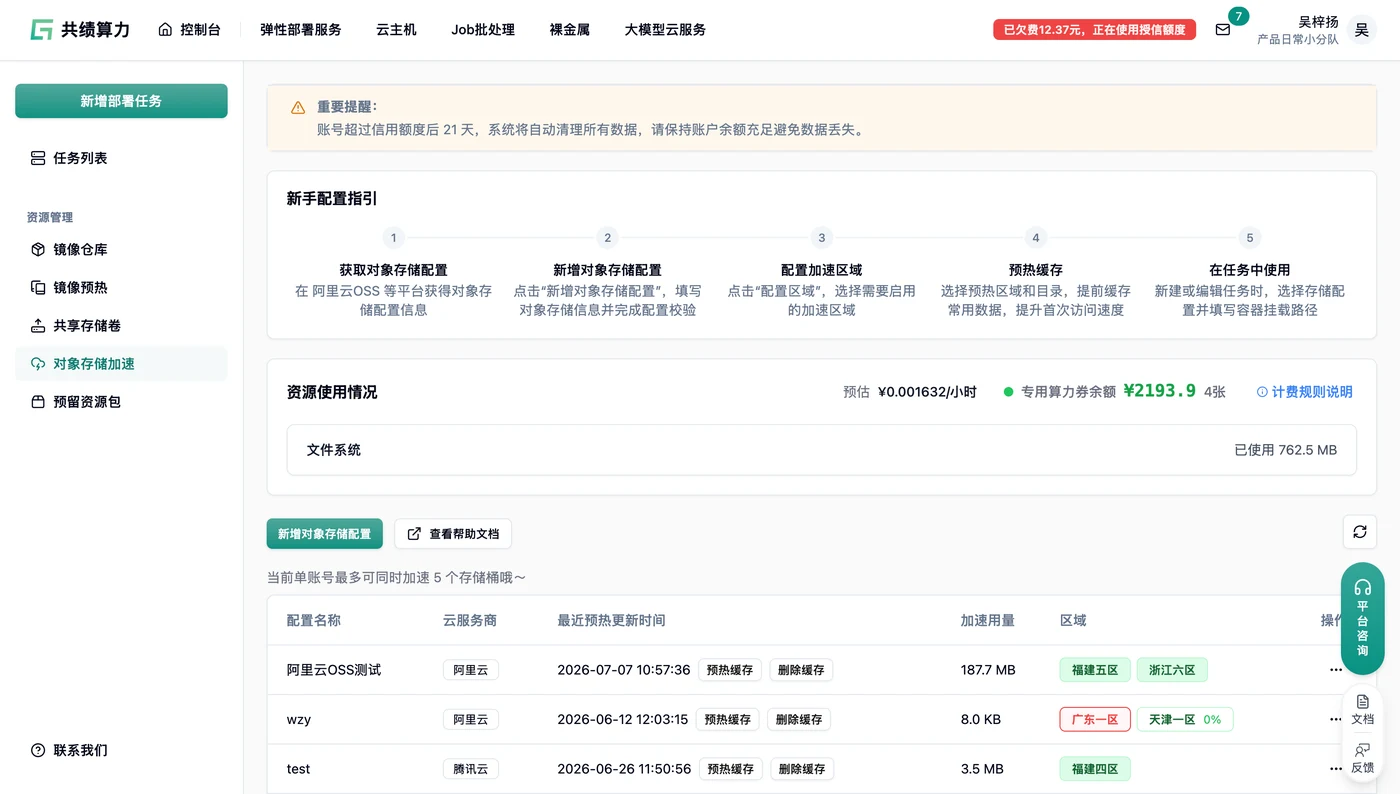
Task: Open 云主机 in the top navigation
Action: (396, 30)
